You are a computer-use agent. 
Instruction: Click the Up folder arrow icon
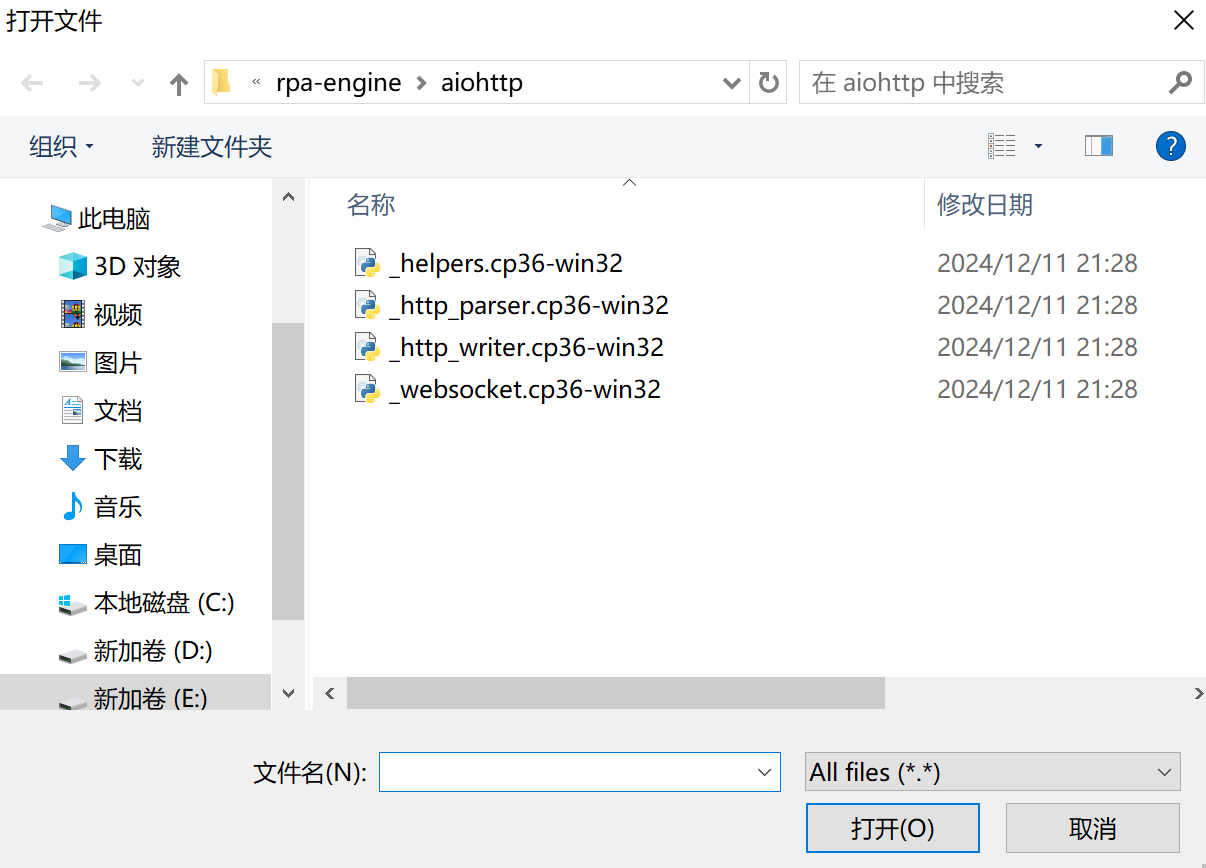(179, 84)
